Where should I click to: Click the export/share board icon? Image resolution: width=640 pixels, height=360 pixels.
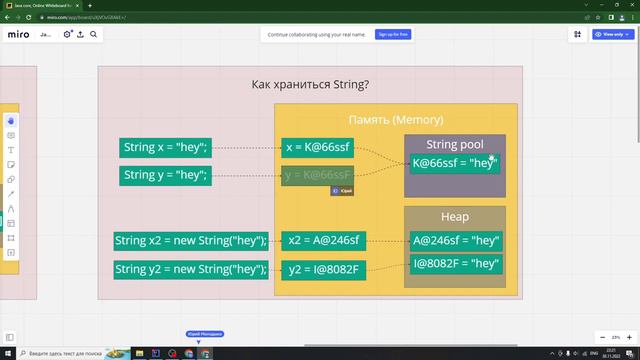(x=80, y=34)
